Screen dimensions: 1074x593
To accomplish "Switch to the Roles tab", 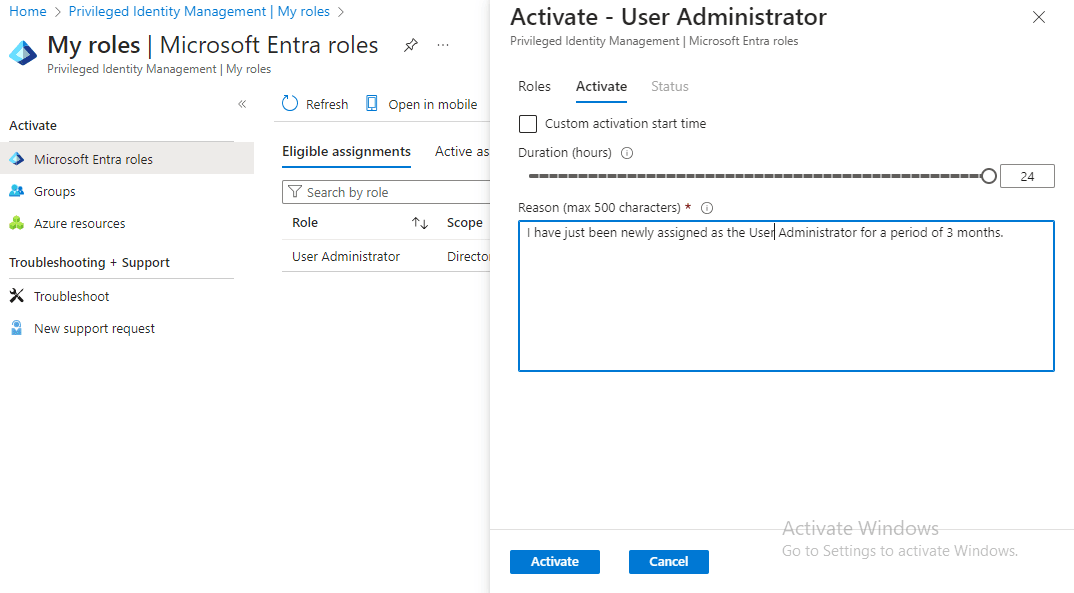I will click(x=534, y=87).
